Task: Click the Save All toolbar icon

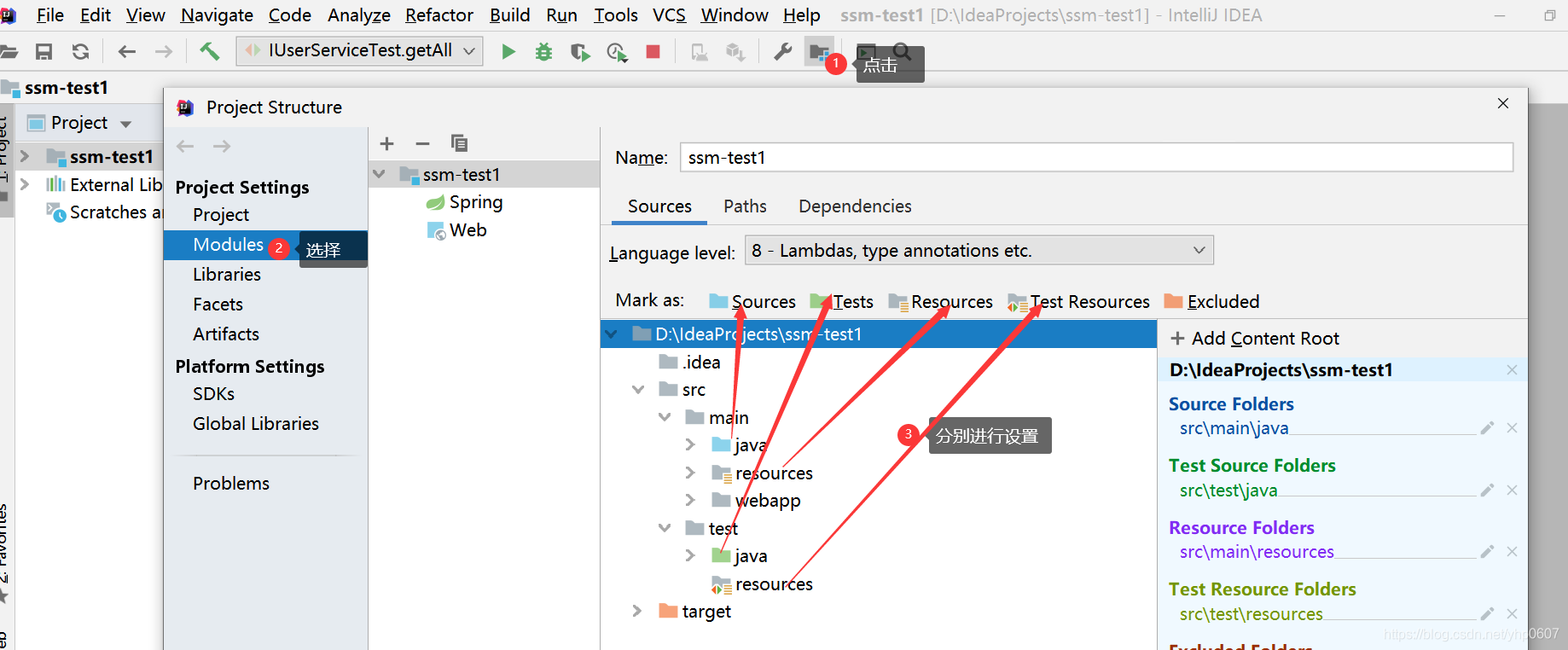Action: (44, 52)
